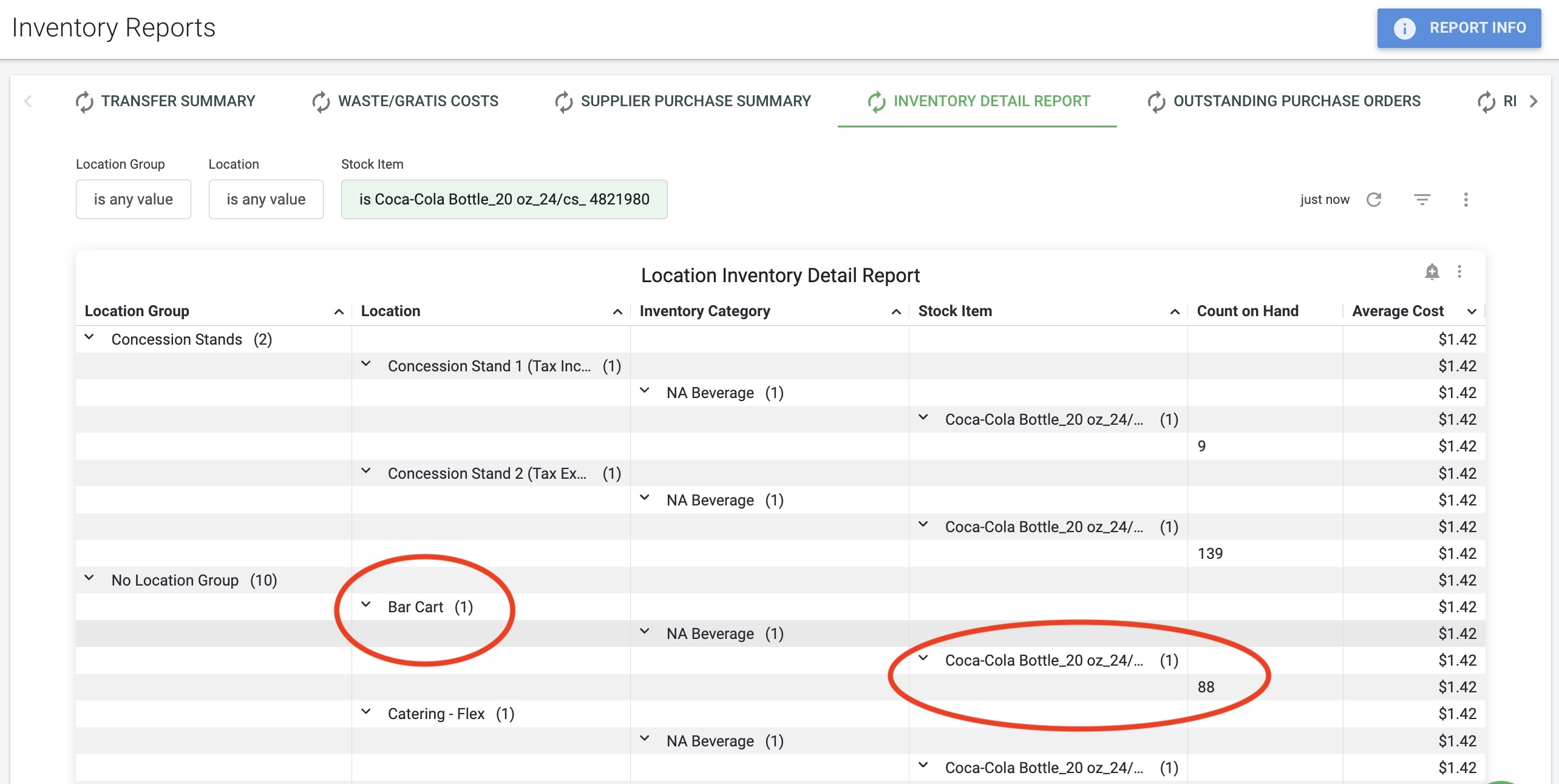Collapse the Bar Cart location row
The width and height of the screenshot is (1559, 784).
366,606
